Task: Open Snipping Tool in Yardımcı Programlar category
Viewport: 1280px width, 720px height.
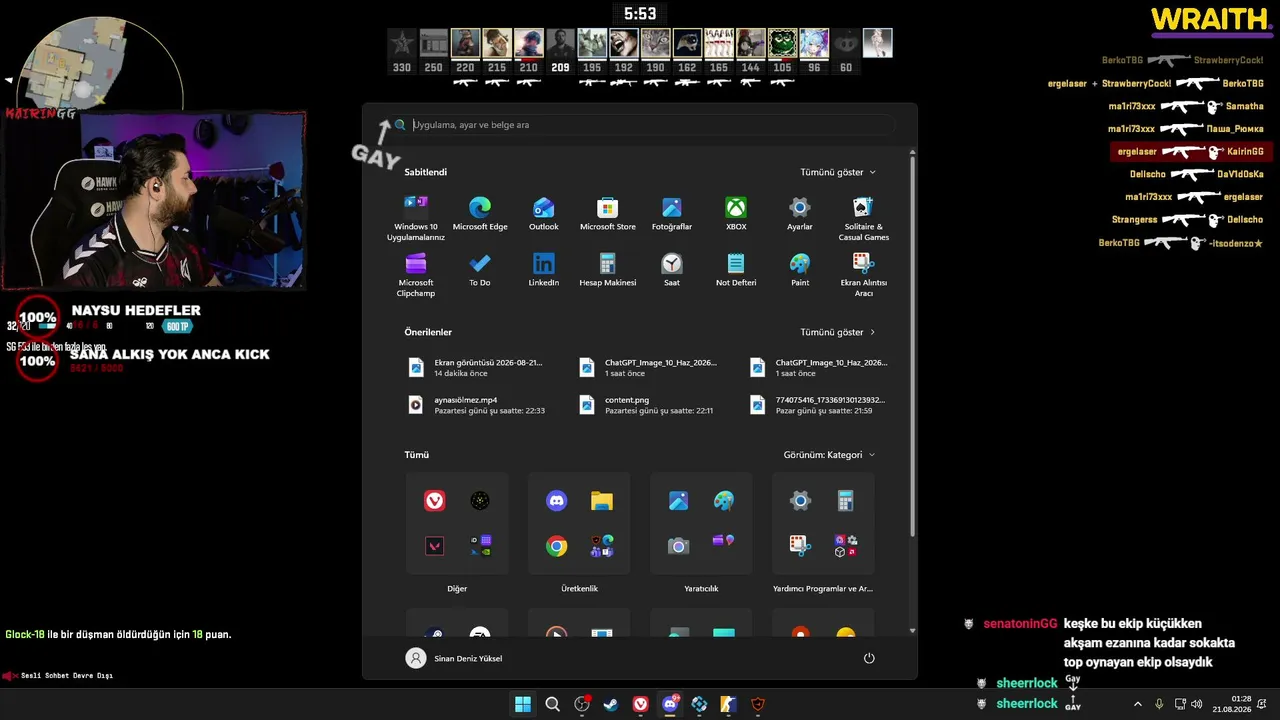Action: (801, 546)
